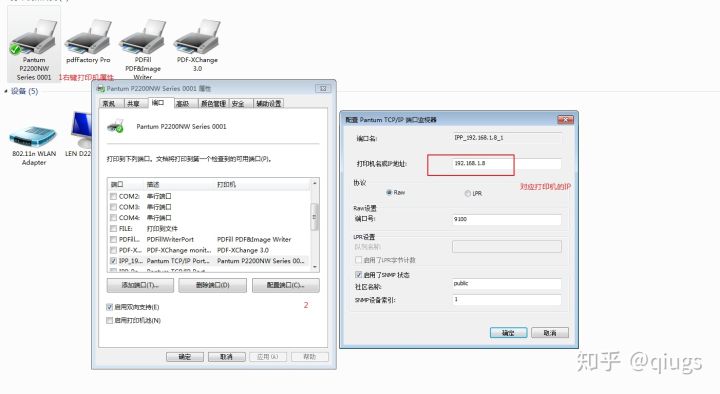Image resolution: width=720 pixels, height=394 pixels.
Task: Select the 'Pantum P2200NW Series 00..' printer cell
Action: coord(260,261)
